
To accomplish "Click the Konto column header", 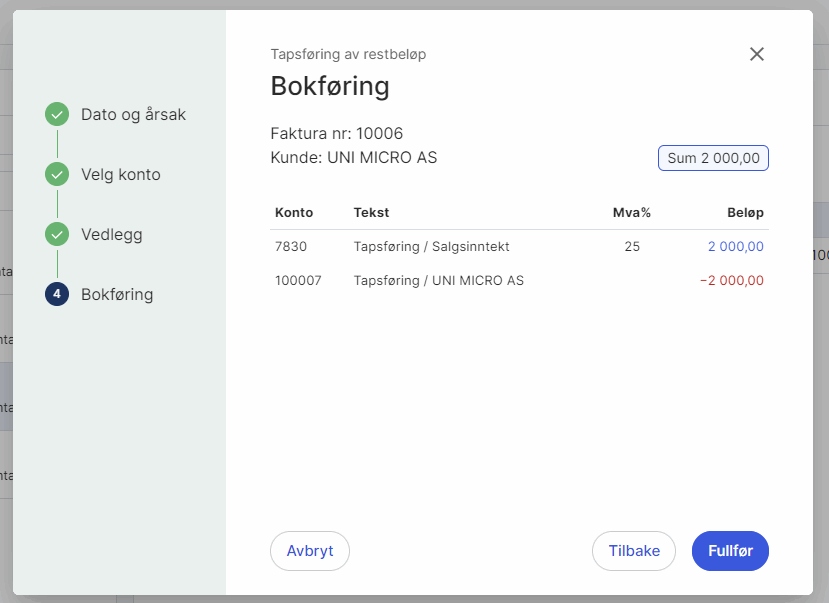I will click(x=294, y=212).
